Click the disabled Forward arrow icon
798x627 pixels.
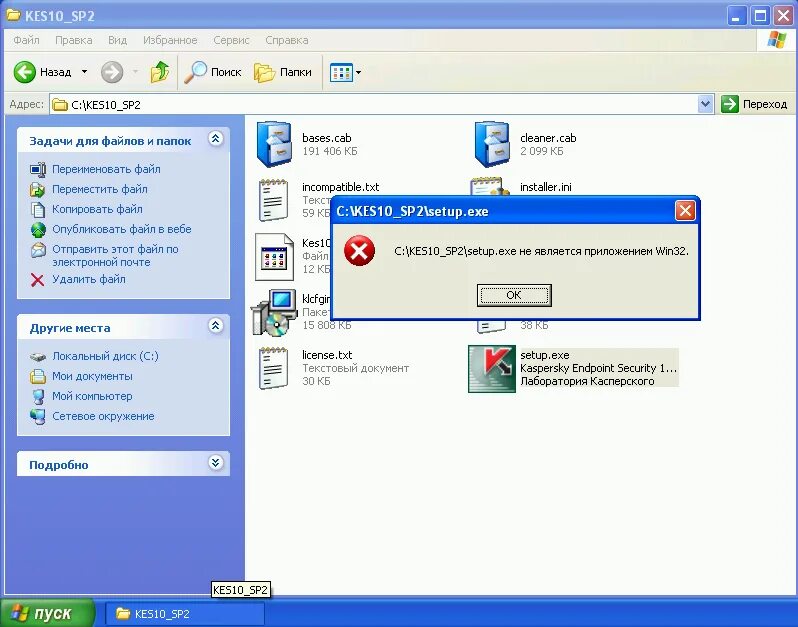(112, 72)
